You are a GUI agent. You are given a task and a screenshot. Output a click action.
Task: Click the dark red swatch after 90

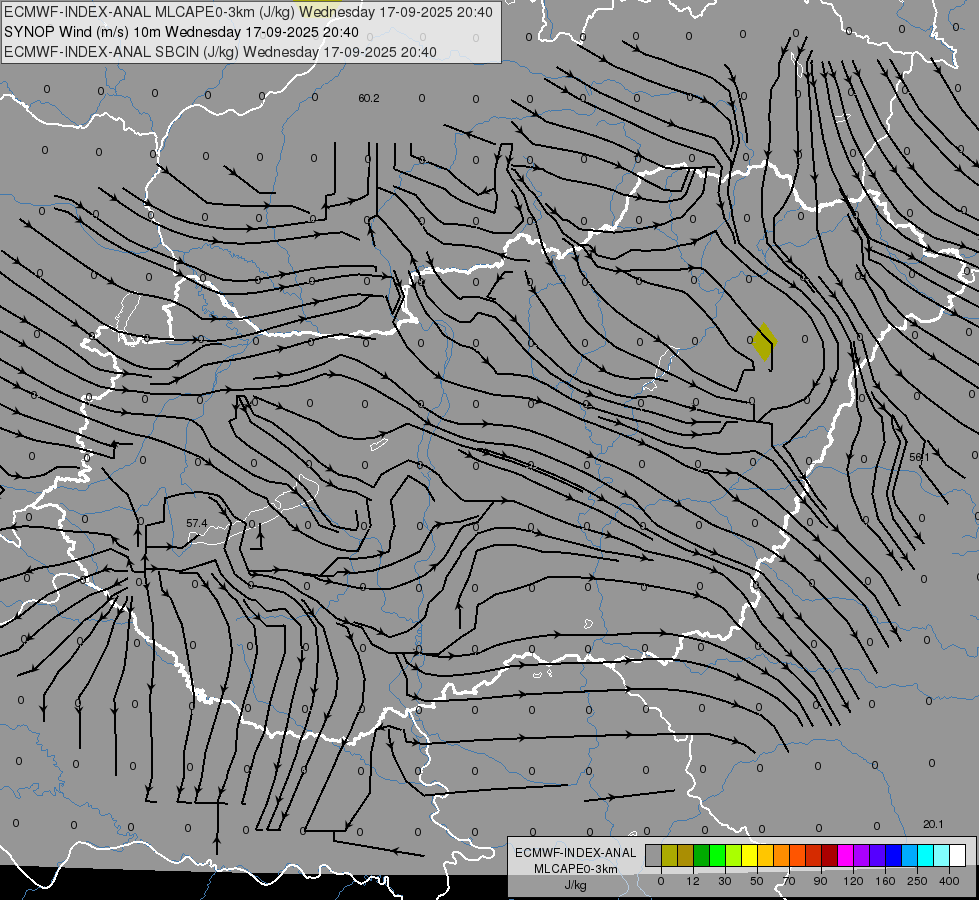(830, 855)
